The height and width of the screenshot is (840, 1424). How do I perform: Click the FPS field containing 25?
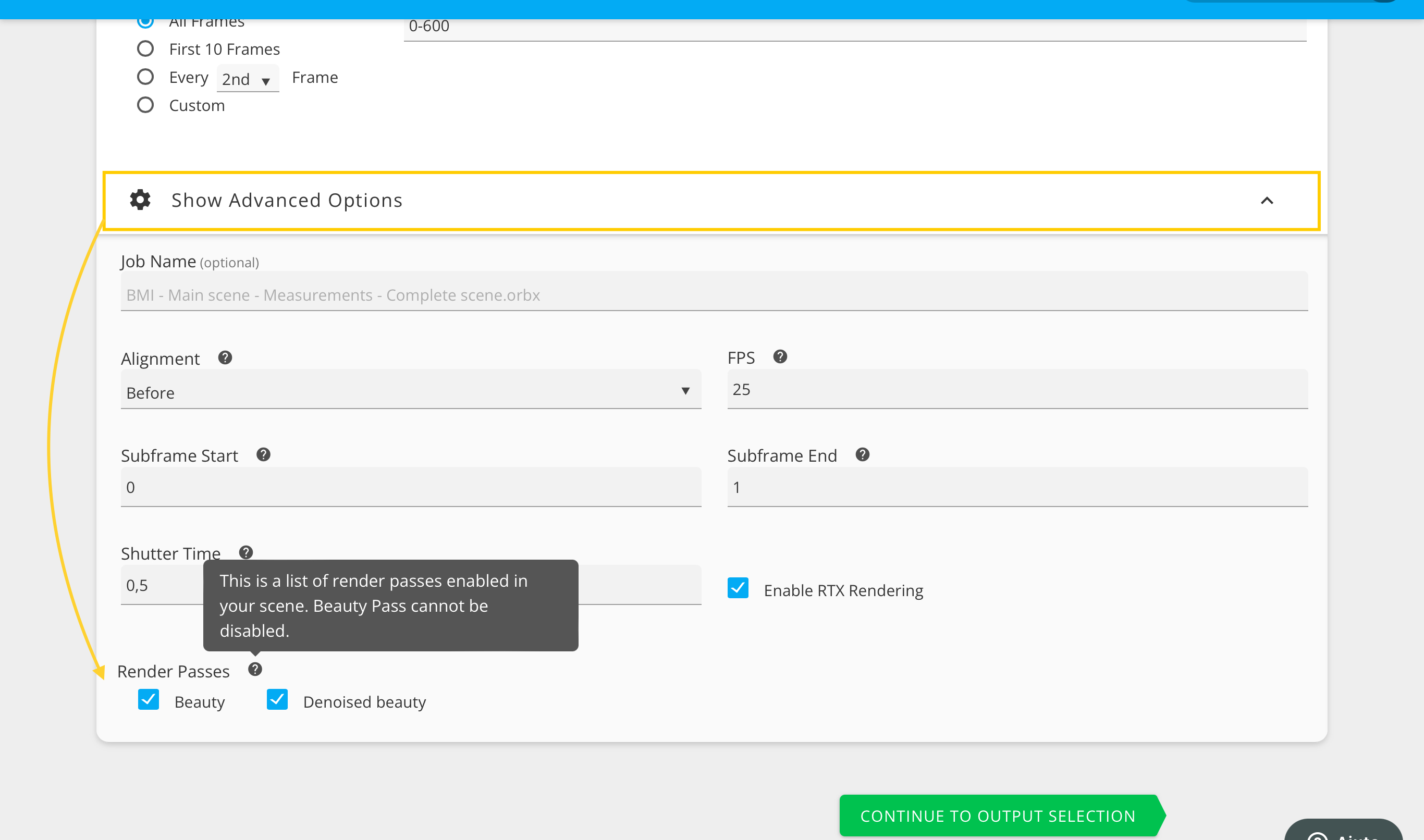pyautogui.click(x=1017, y=389)
